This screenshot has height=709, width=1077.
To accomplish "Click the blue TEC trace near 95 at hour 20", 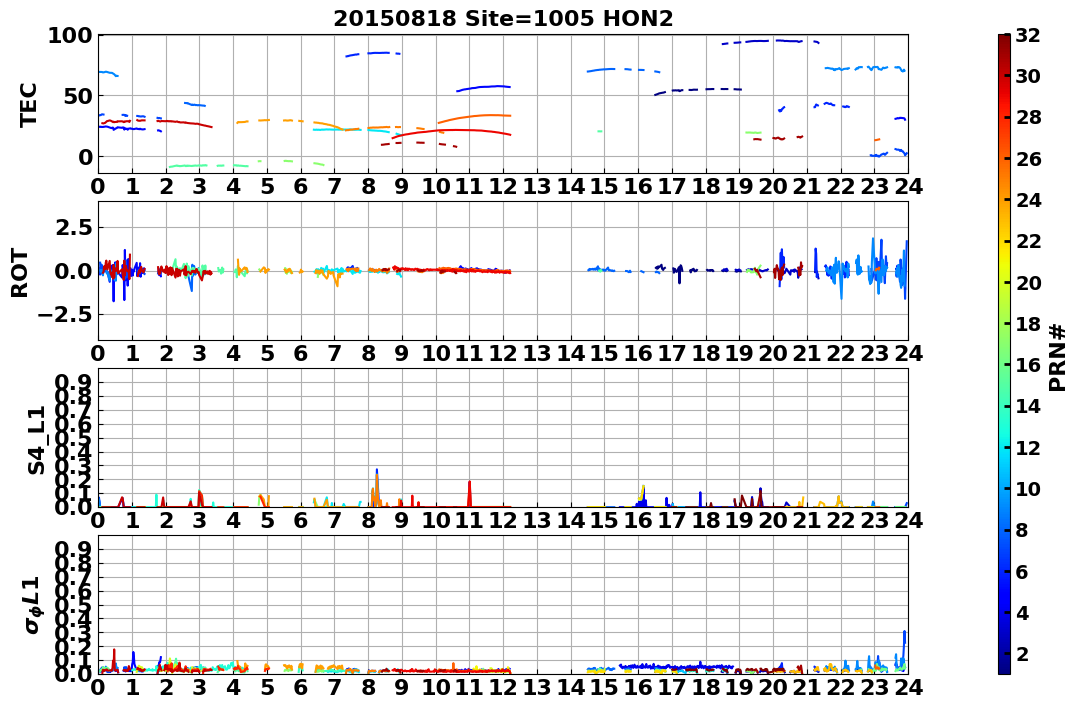I will [x=771, y=41].
